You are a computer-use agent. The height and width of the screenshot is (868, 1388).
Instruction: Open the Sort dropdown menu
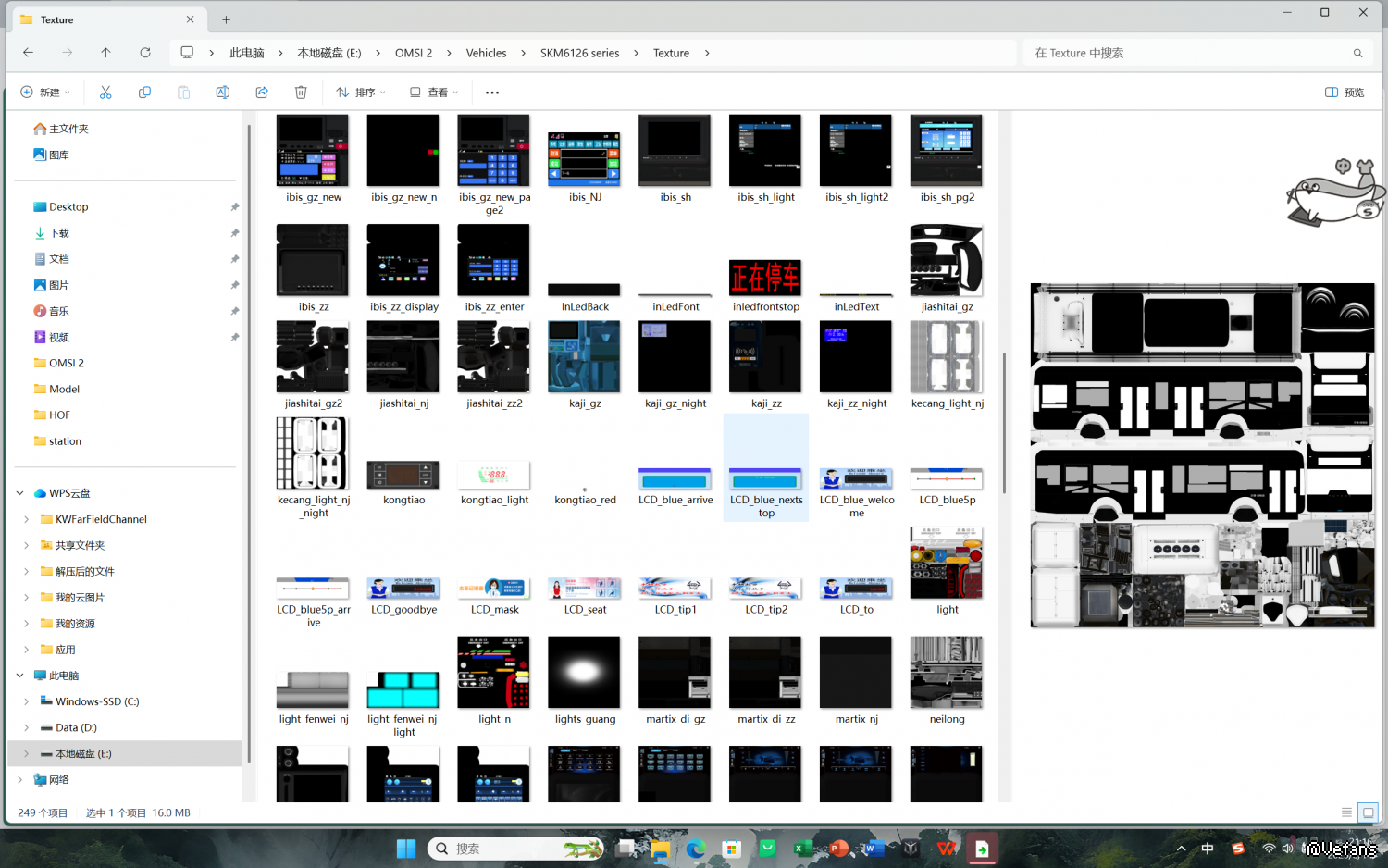pyautogui.click(x=360, y=93)
